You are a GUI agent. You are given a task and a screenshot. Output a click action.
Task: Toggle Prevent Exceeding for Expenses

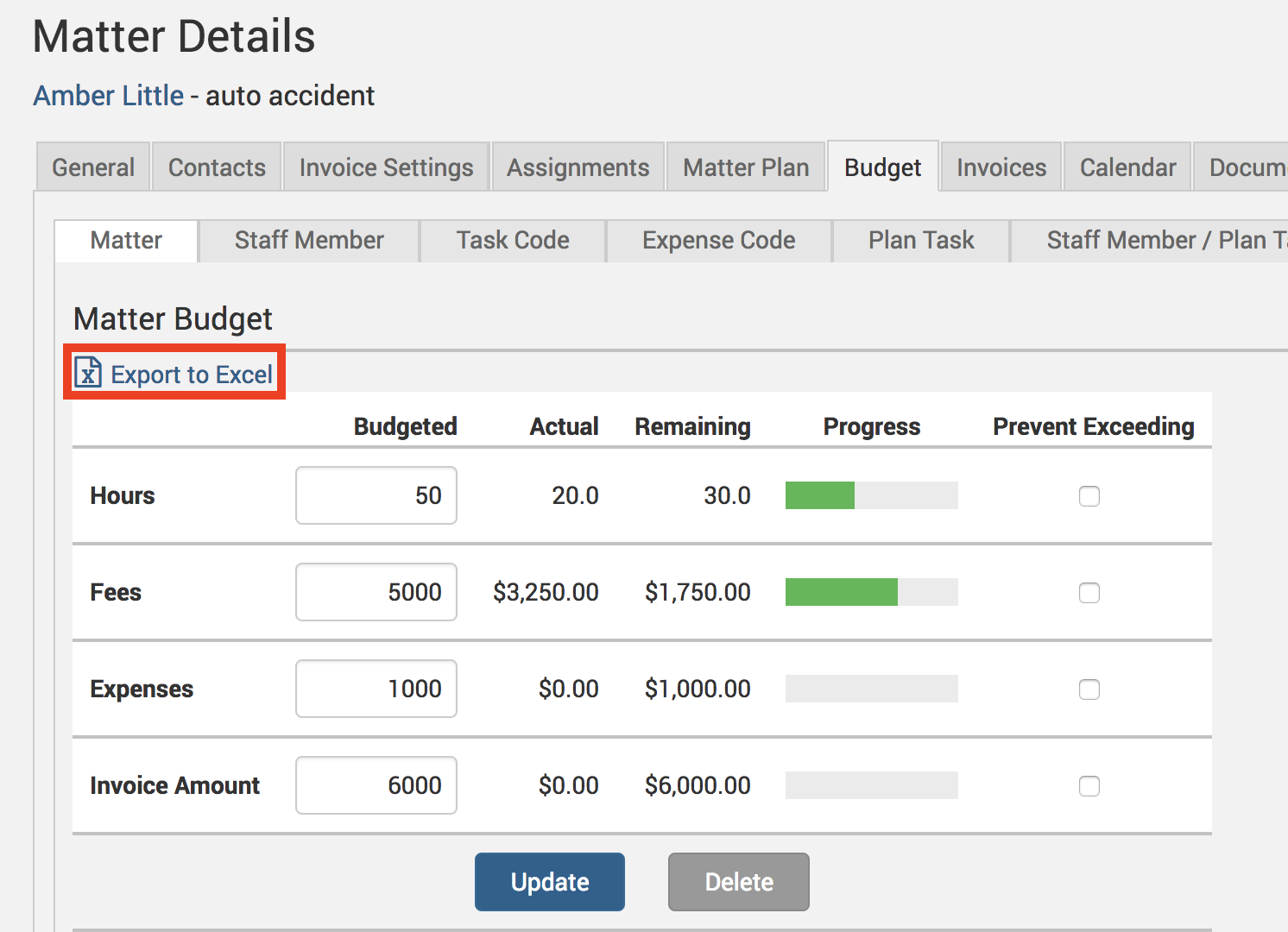(1089, 690)
